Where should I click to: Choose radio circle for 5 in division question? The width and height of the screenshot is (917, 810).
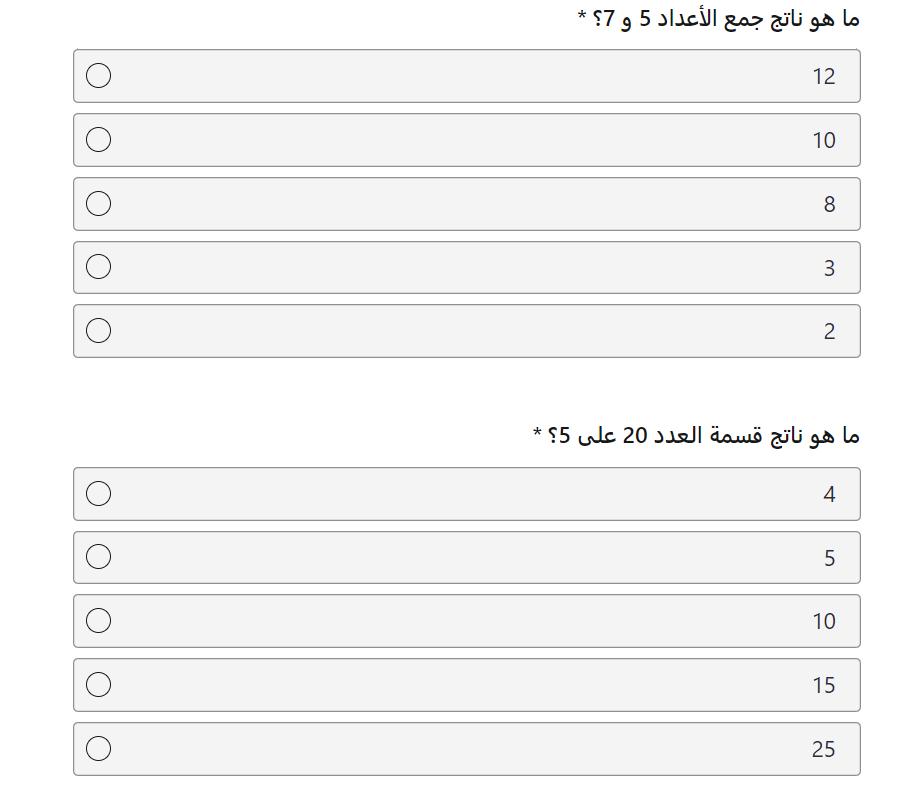98,557
